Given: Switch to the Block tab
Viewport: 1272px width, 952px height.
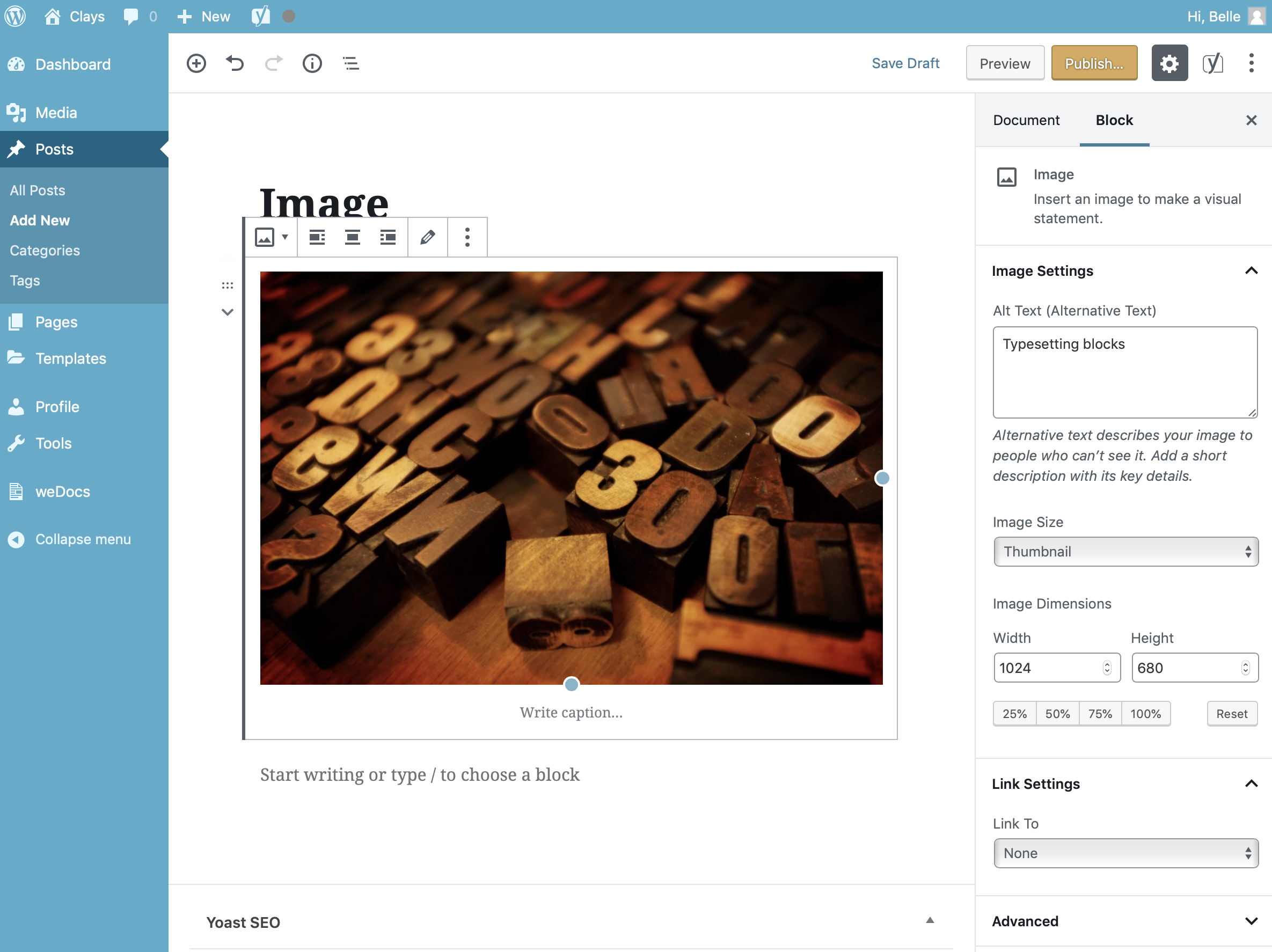Looking at the screenshot, I should coord(1114,120).
